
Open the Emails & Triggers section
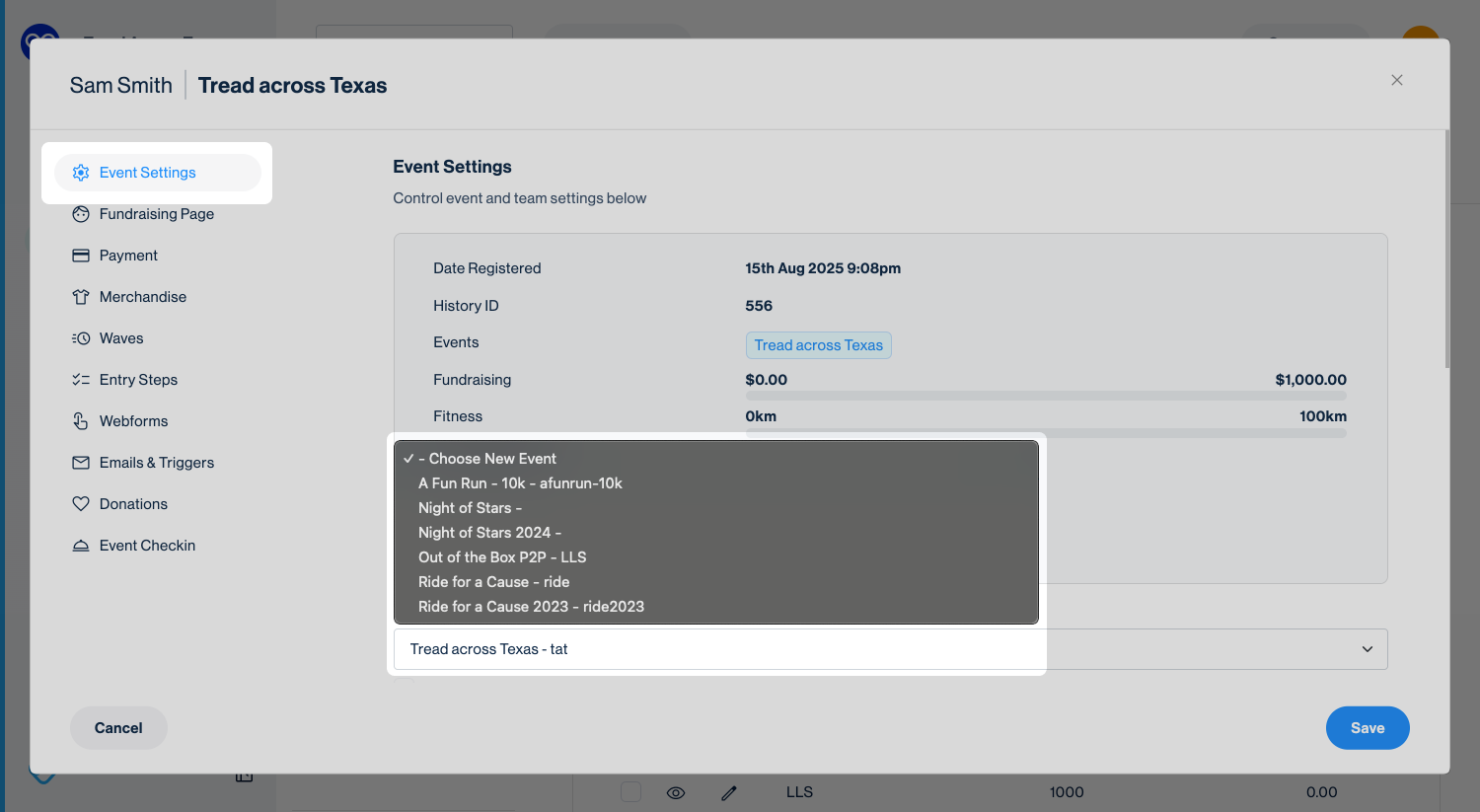[156, 463]
